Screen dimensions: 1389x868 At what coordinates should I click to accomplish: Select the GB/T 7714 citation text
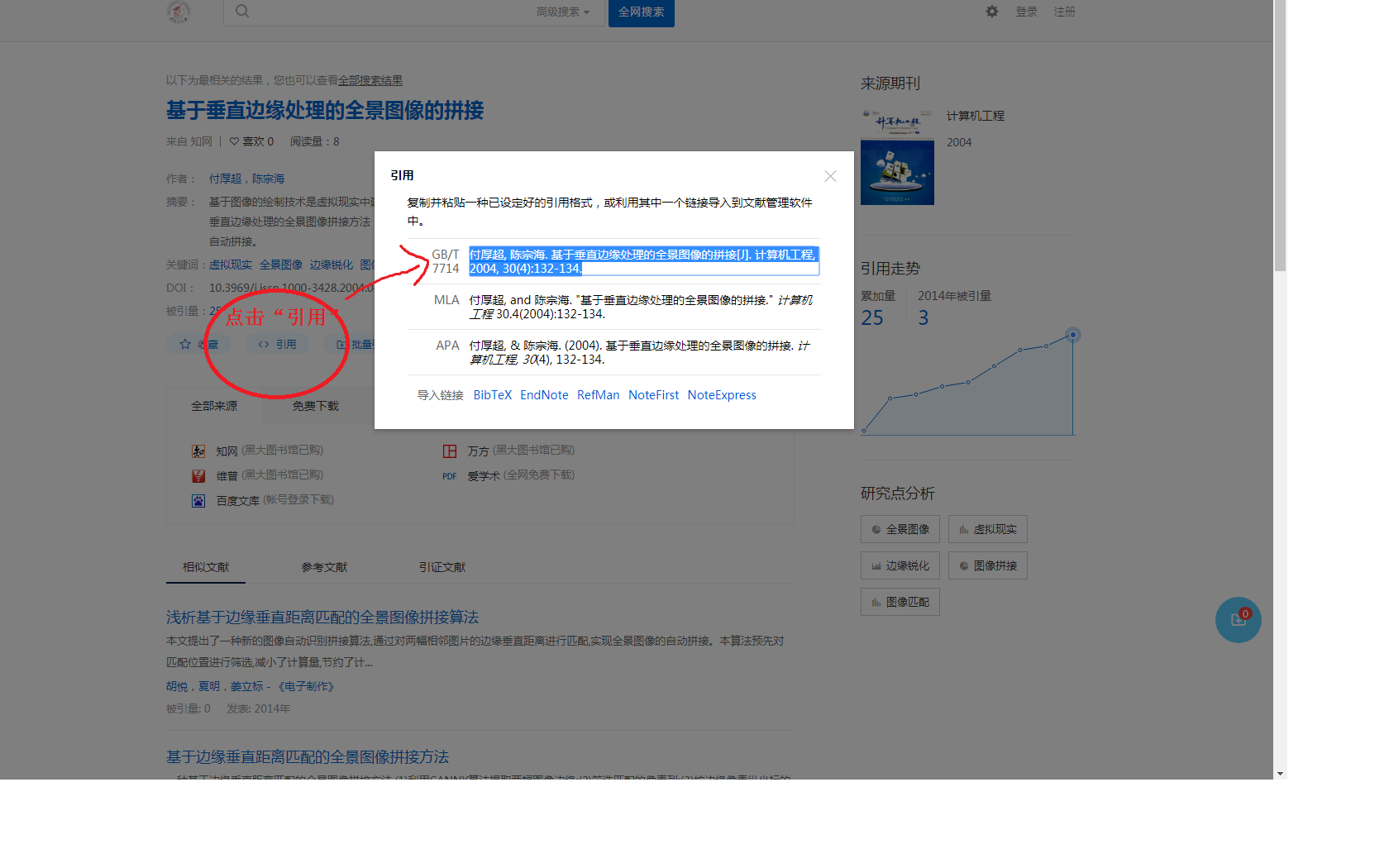(644, 261)
